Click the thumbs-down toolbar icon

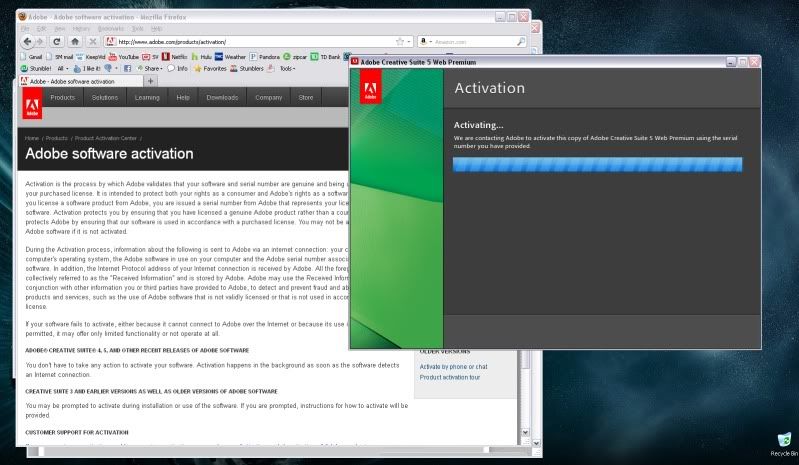point(109,68)
